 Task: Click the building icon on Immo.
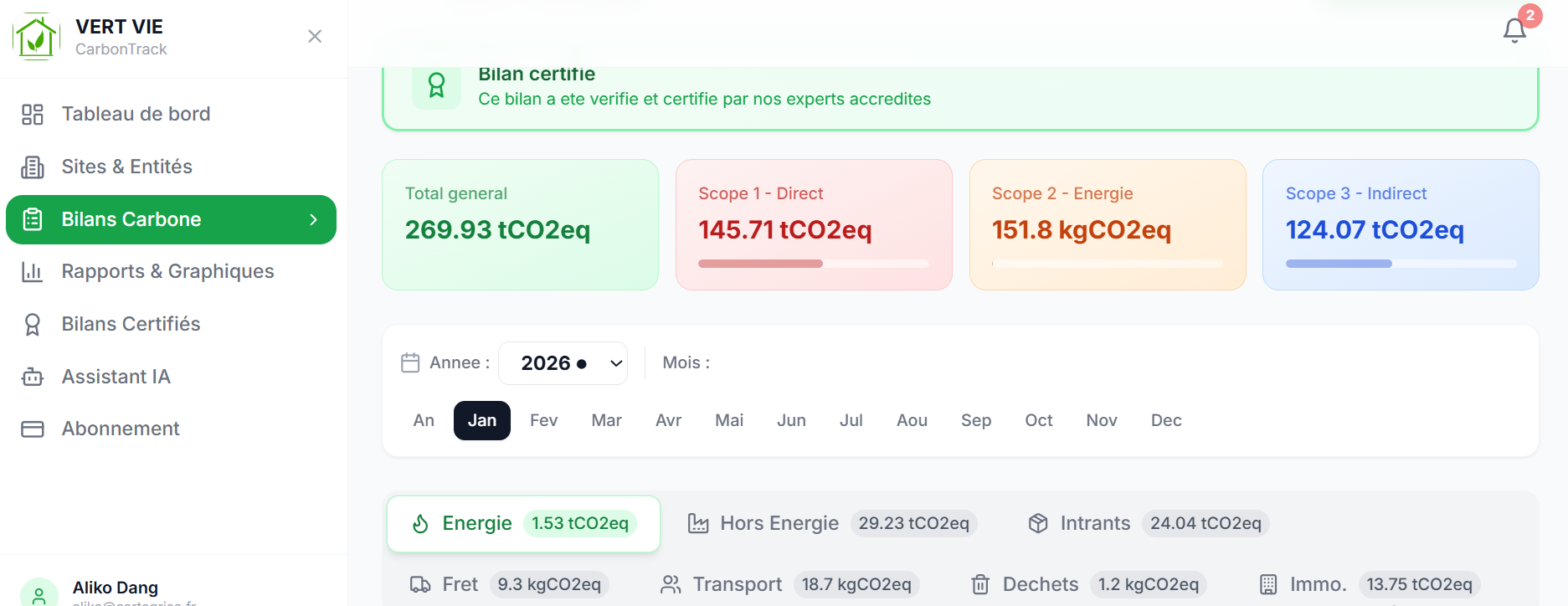[x=1268, y=584]
